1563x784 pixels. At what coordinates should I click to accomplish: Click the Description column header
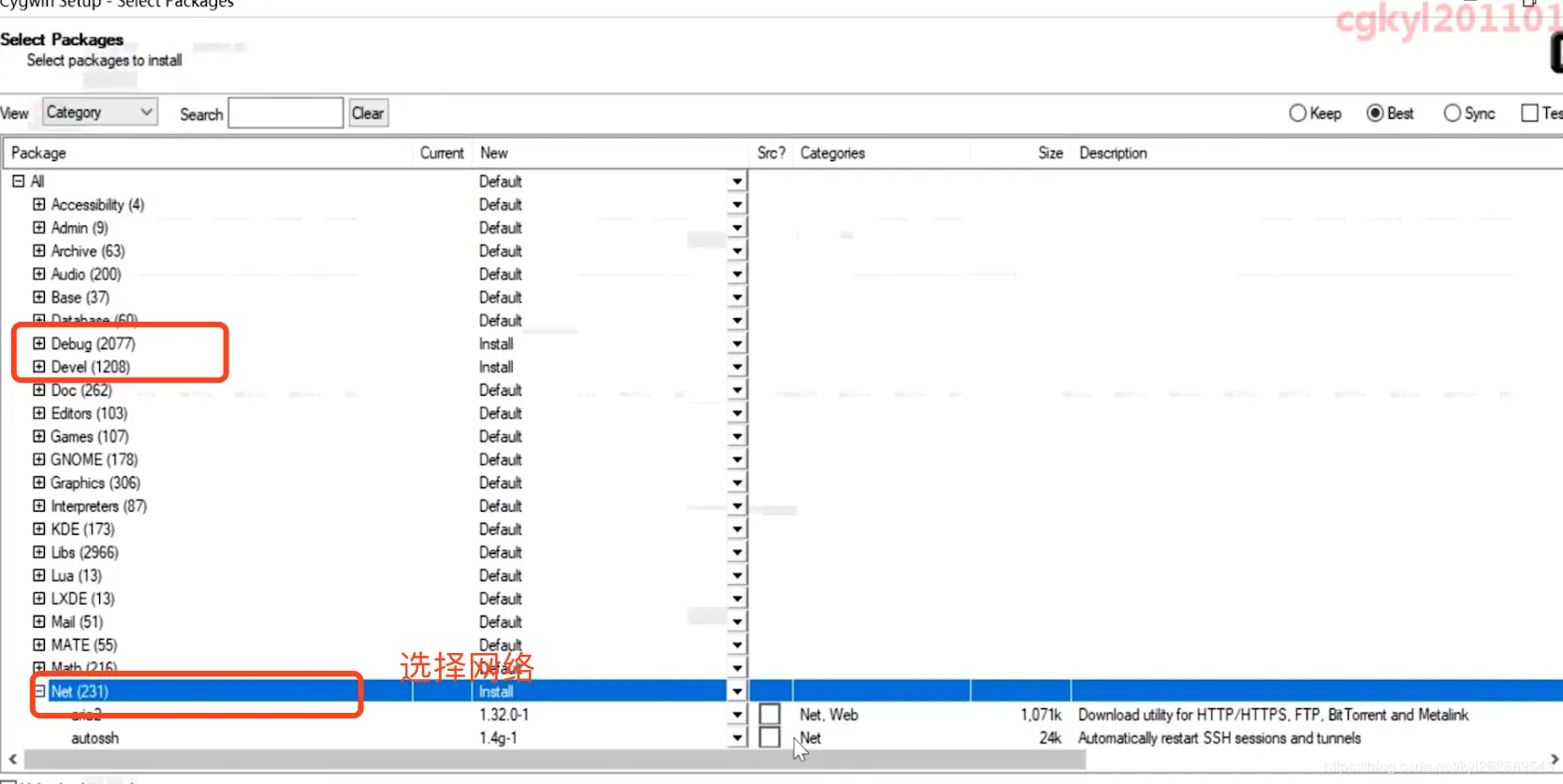pos(1317,153)
